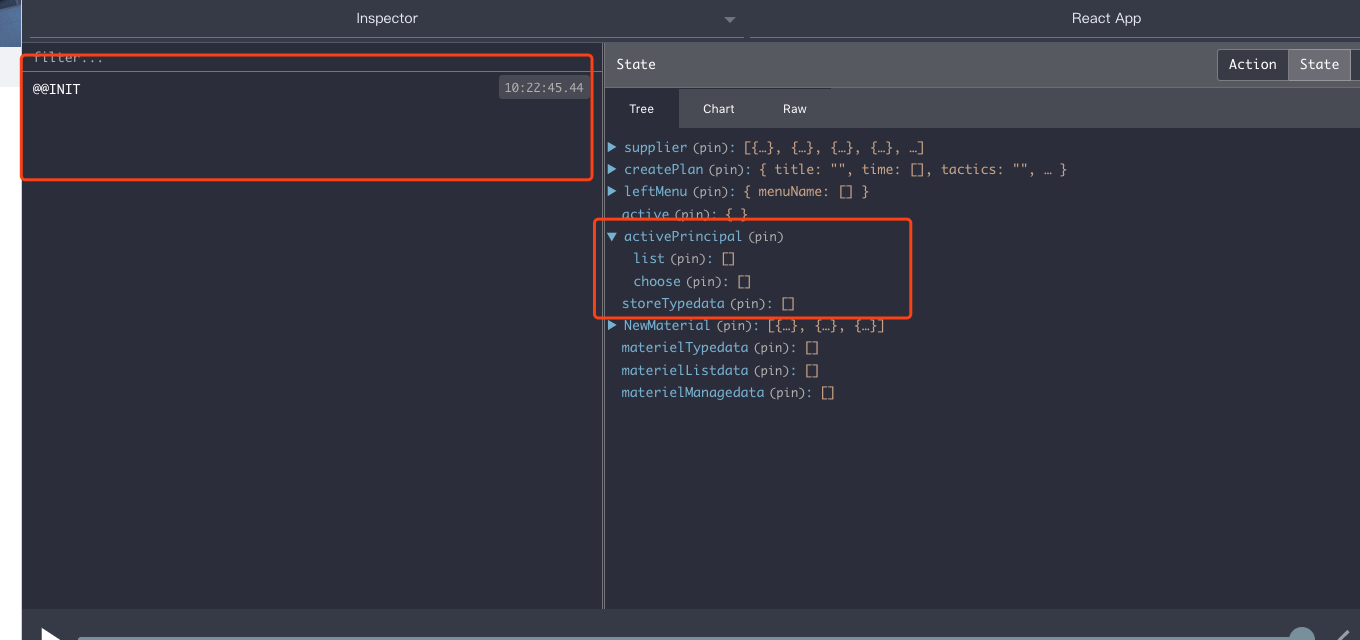Click the supplier array value preview
The image size is (1360, 640).
tap(833, 148)
